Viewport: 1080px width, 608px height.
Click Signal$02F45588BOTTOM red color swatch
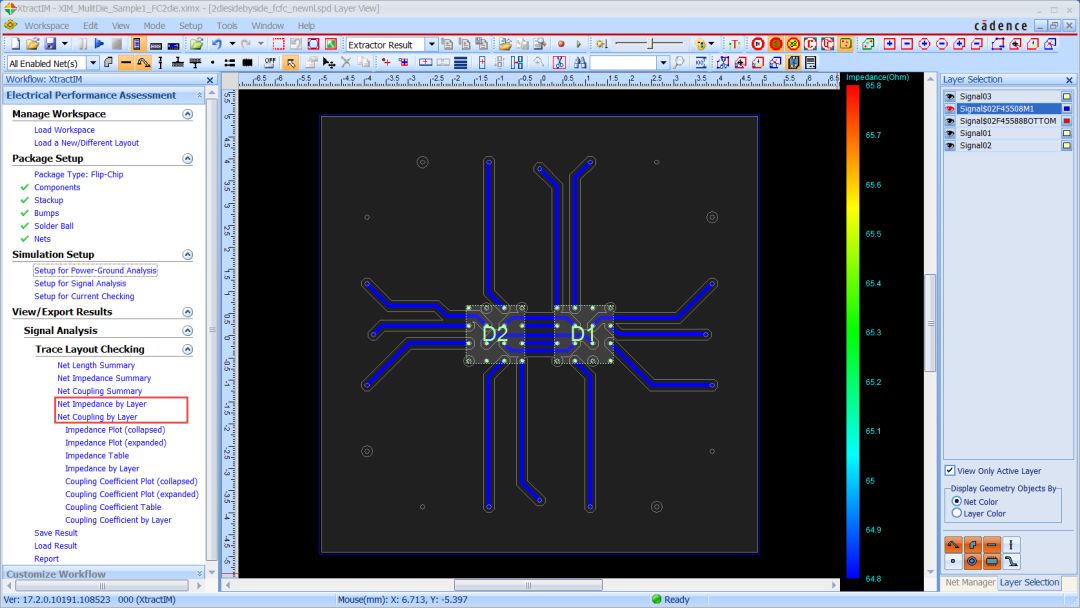click(x=1066, y=121)
